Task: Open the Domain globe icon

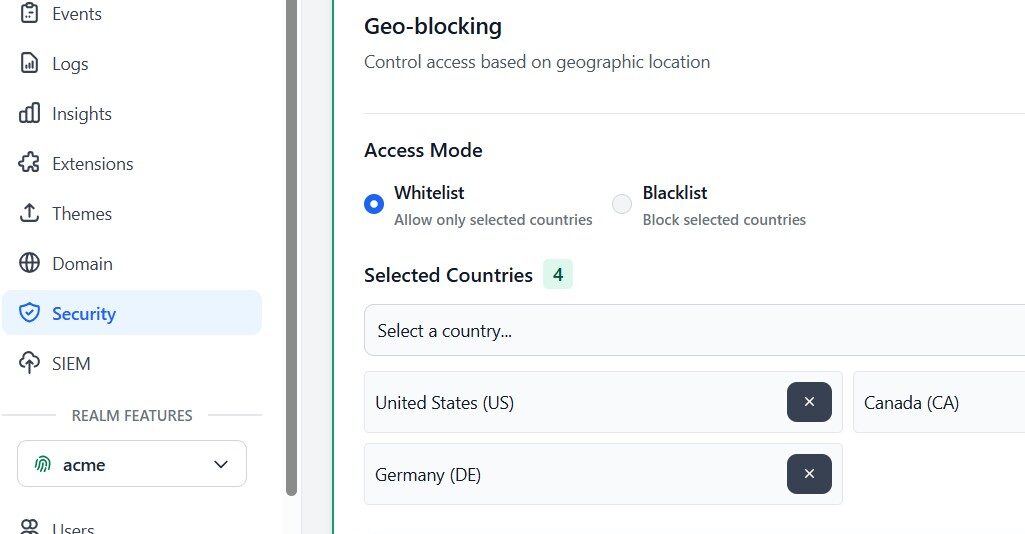Action: pos(30,264)
